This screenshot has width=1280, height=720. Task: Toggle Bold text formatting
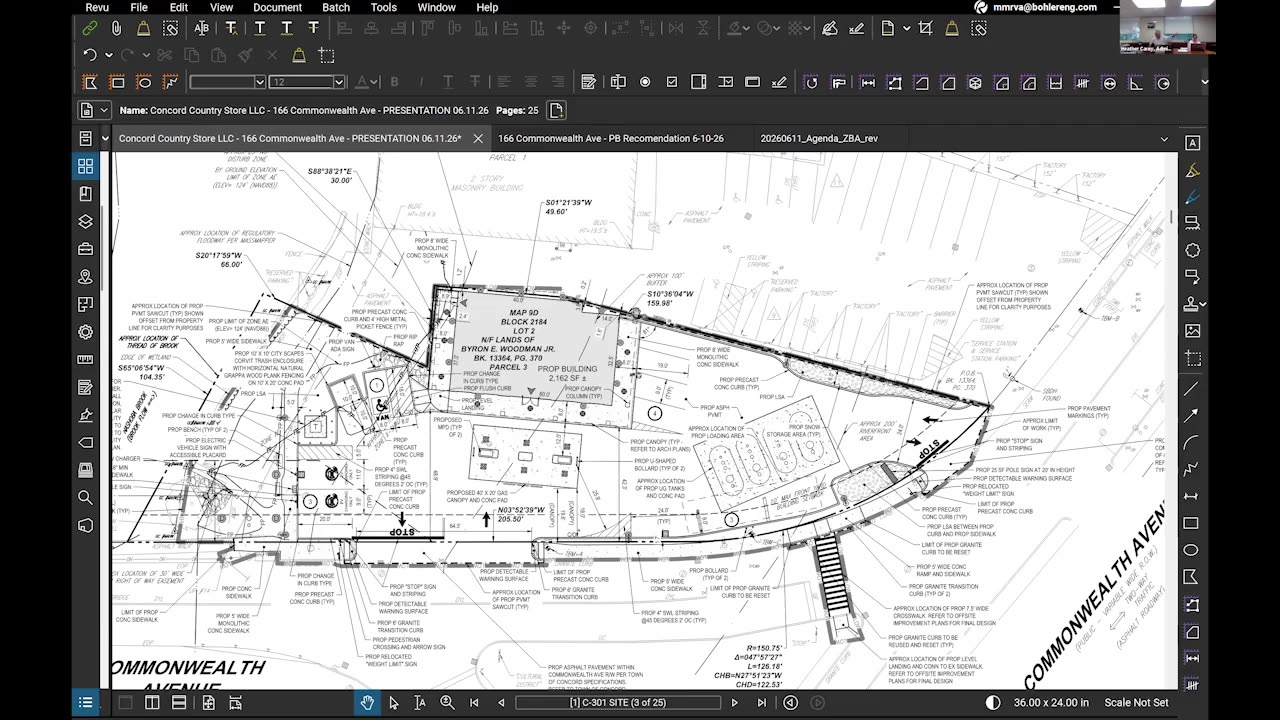click(x=395, y=82)
